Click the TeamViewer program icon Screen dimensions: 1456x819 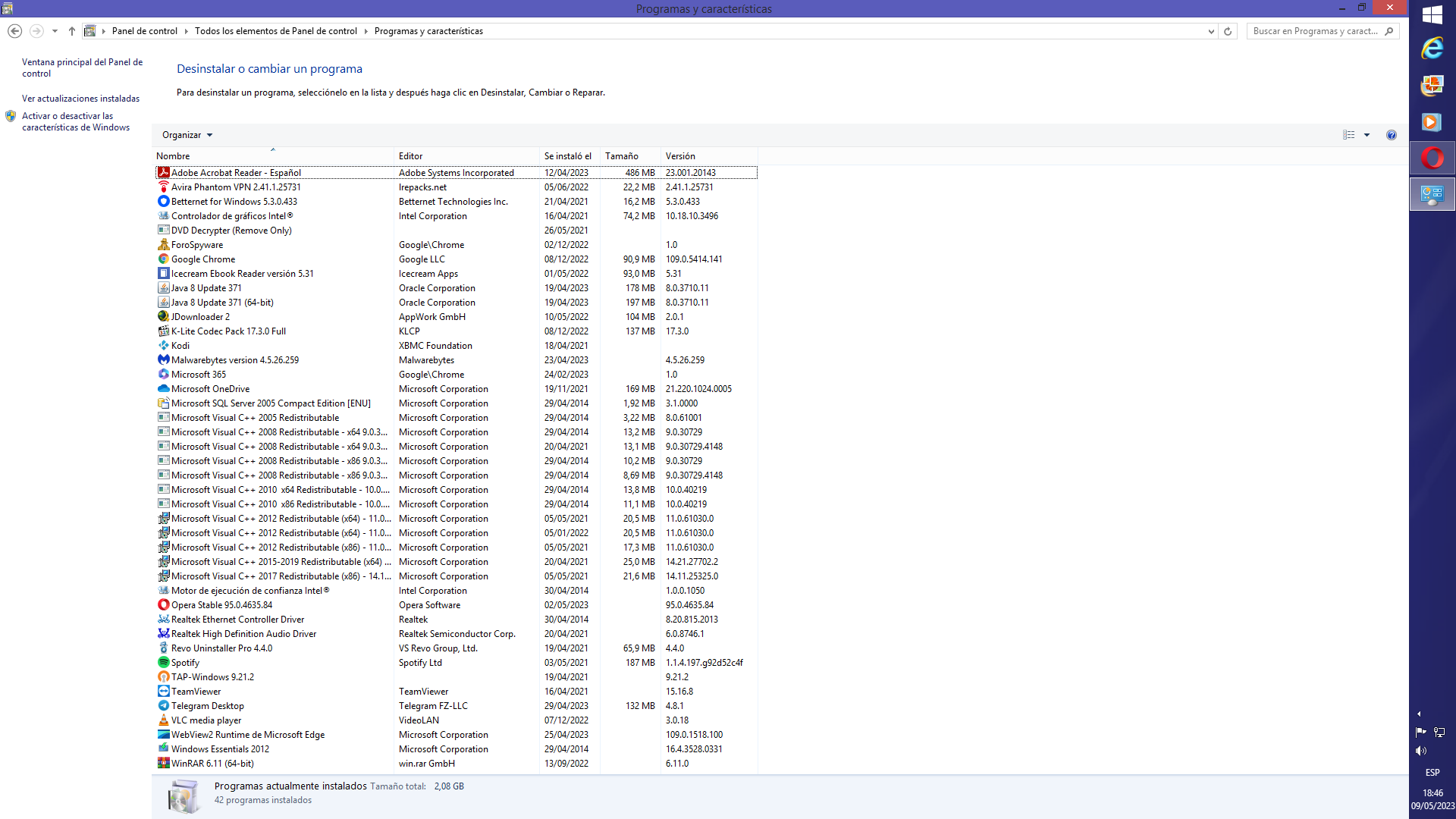click(163, 692)
